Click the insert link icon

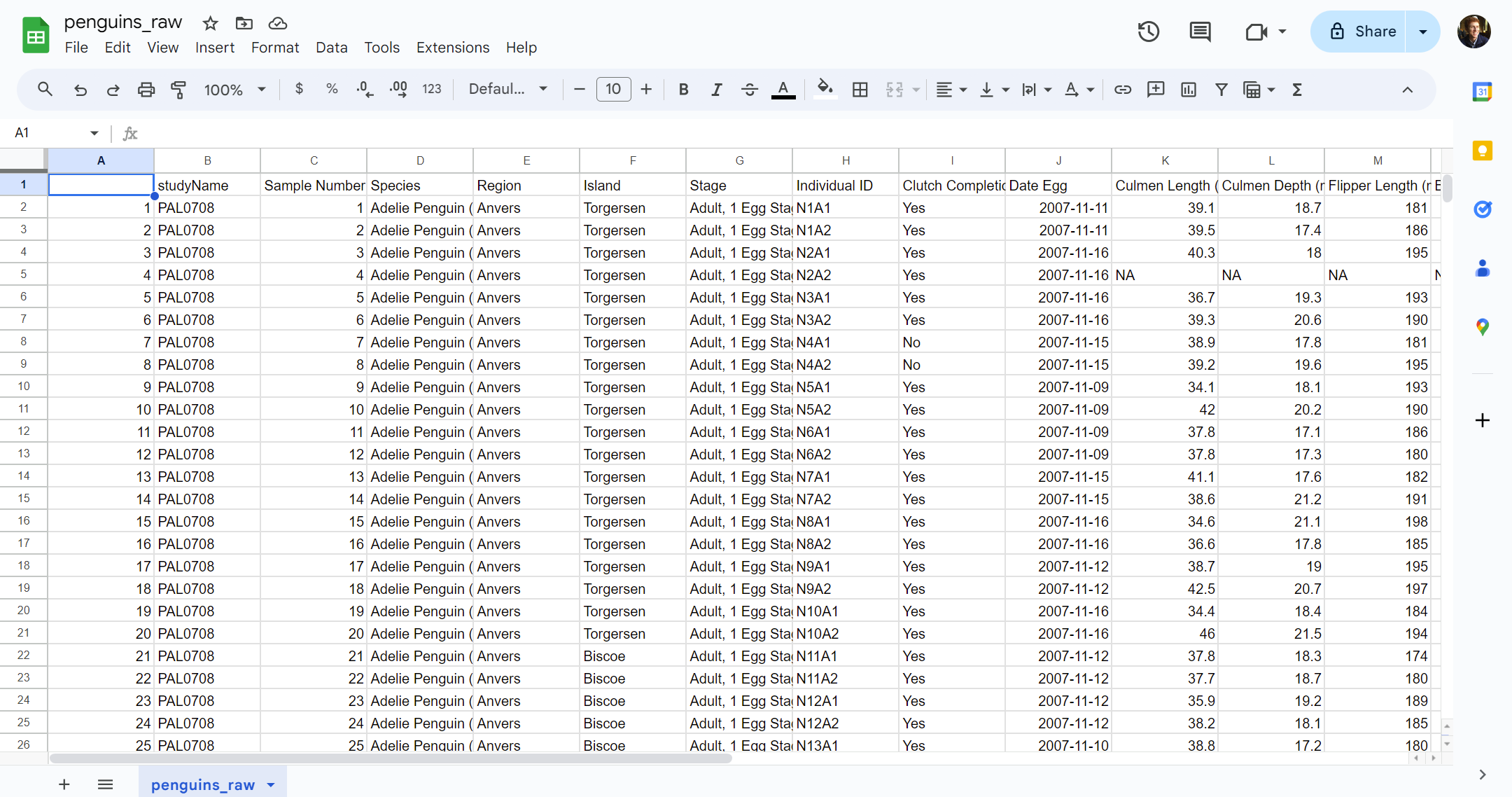[x=1122, y=90]
